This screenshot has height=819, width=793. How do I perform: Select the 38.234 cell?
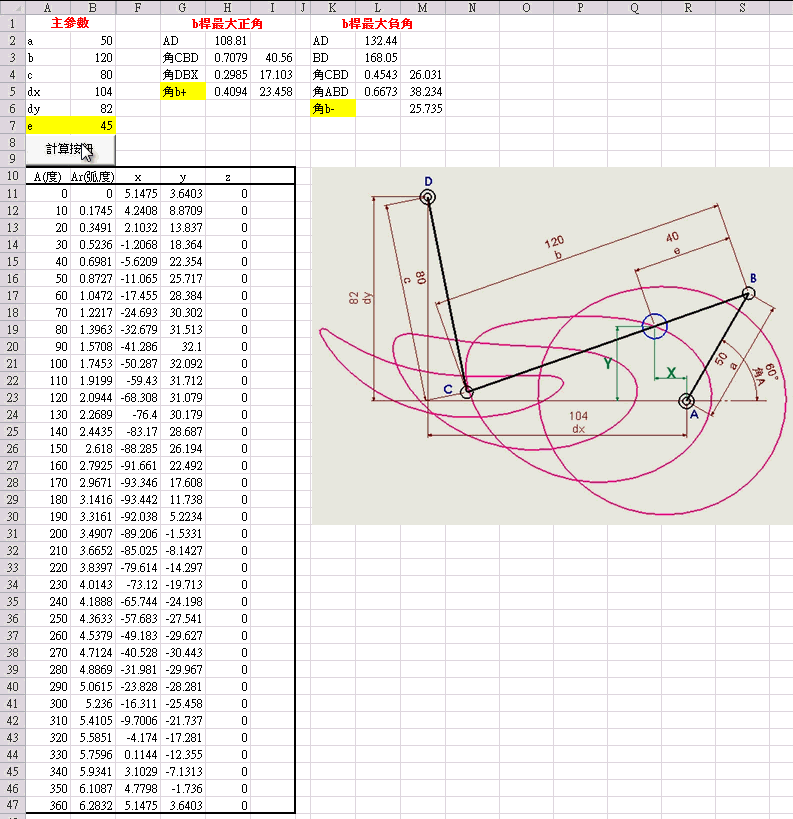click(x=423, y=92)
